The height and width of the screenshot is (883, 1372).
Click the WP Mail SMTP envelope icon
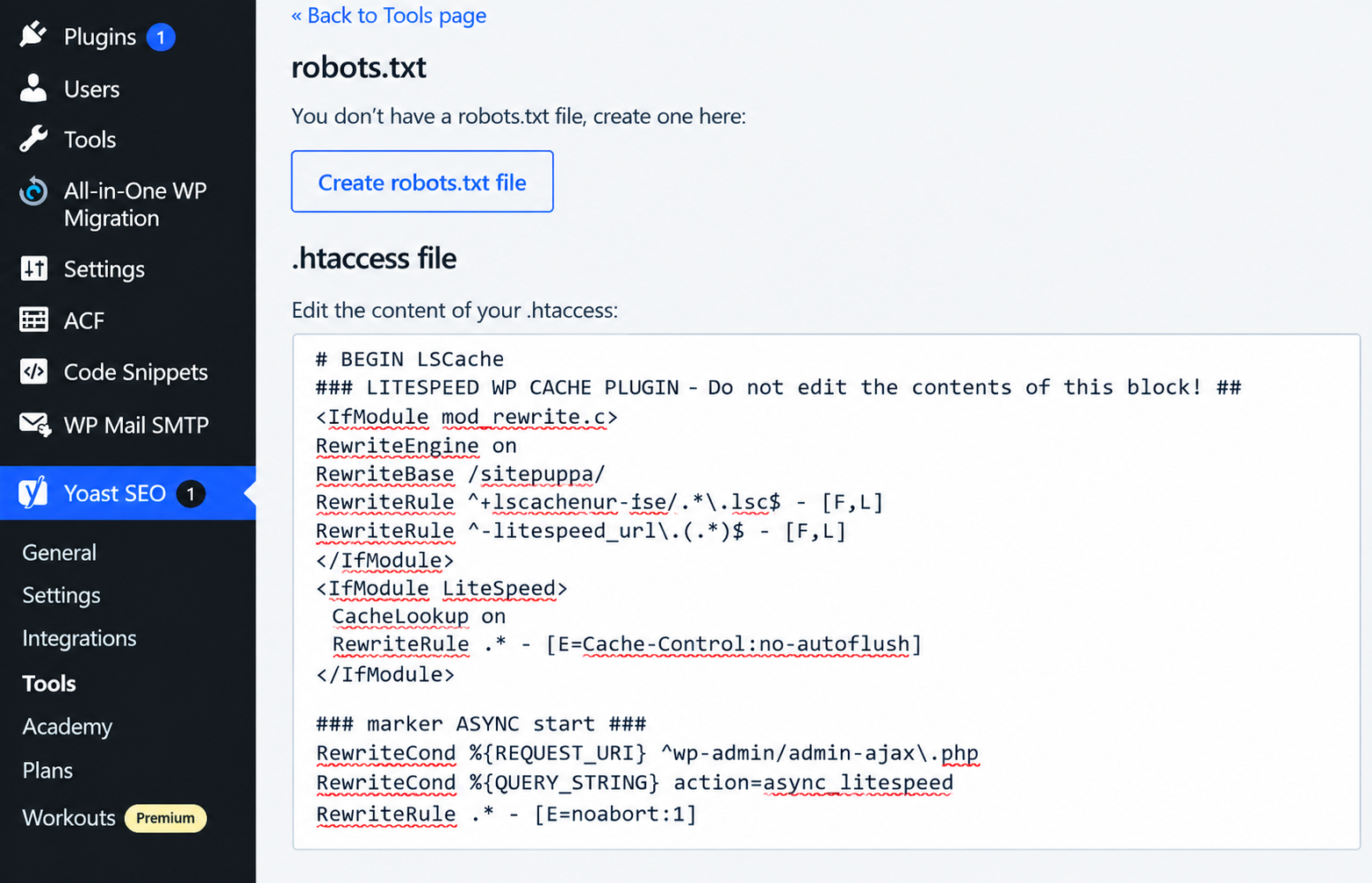coord(34,424)
